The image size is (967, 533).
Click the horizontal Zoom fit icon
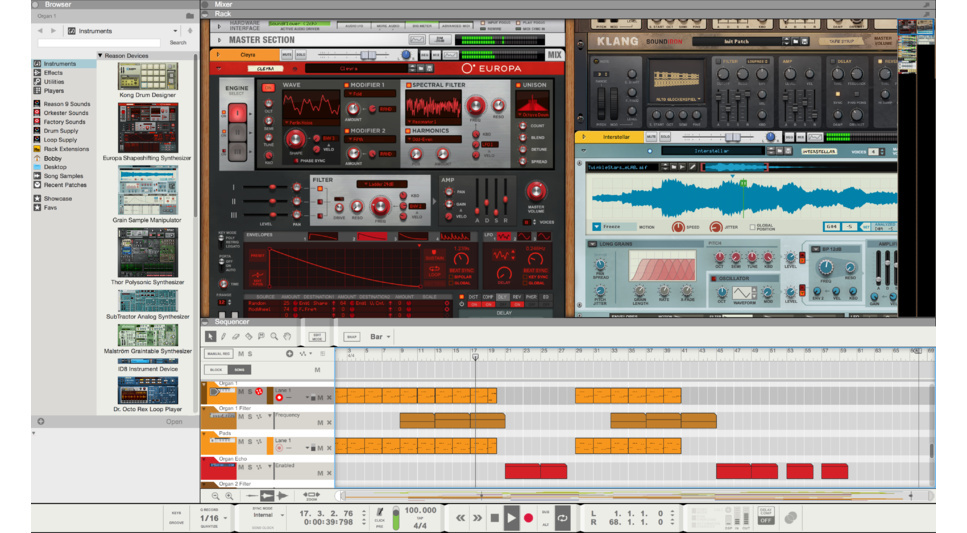pyautogui.click(x=311, y=495)
